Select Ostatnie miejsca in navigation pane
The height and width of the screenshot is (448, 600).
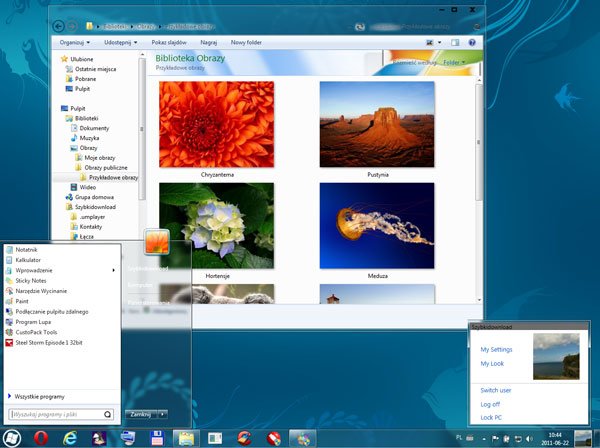[91, 69]
